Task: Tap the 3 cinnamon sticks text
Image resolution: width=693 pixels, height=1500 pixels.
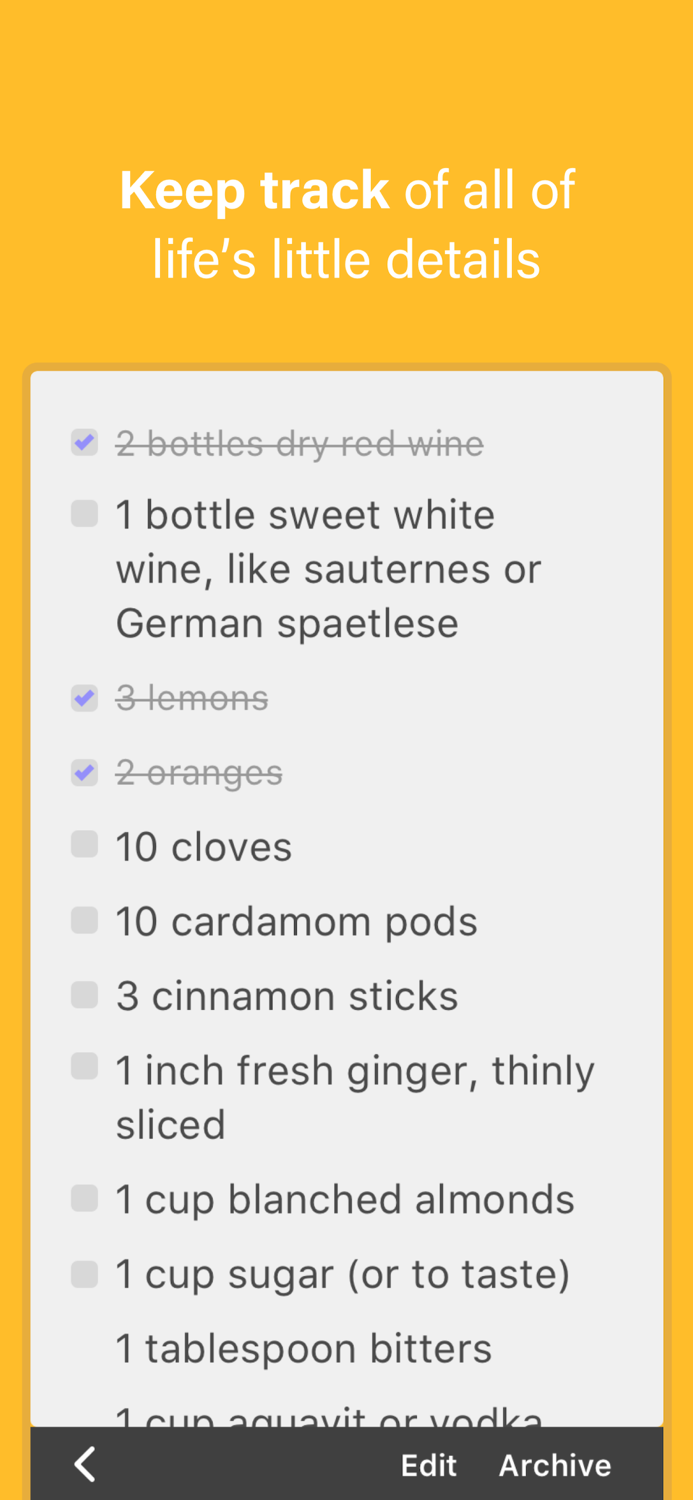Action: 287,996
